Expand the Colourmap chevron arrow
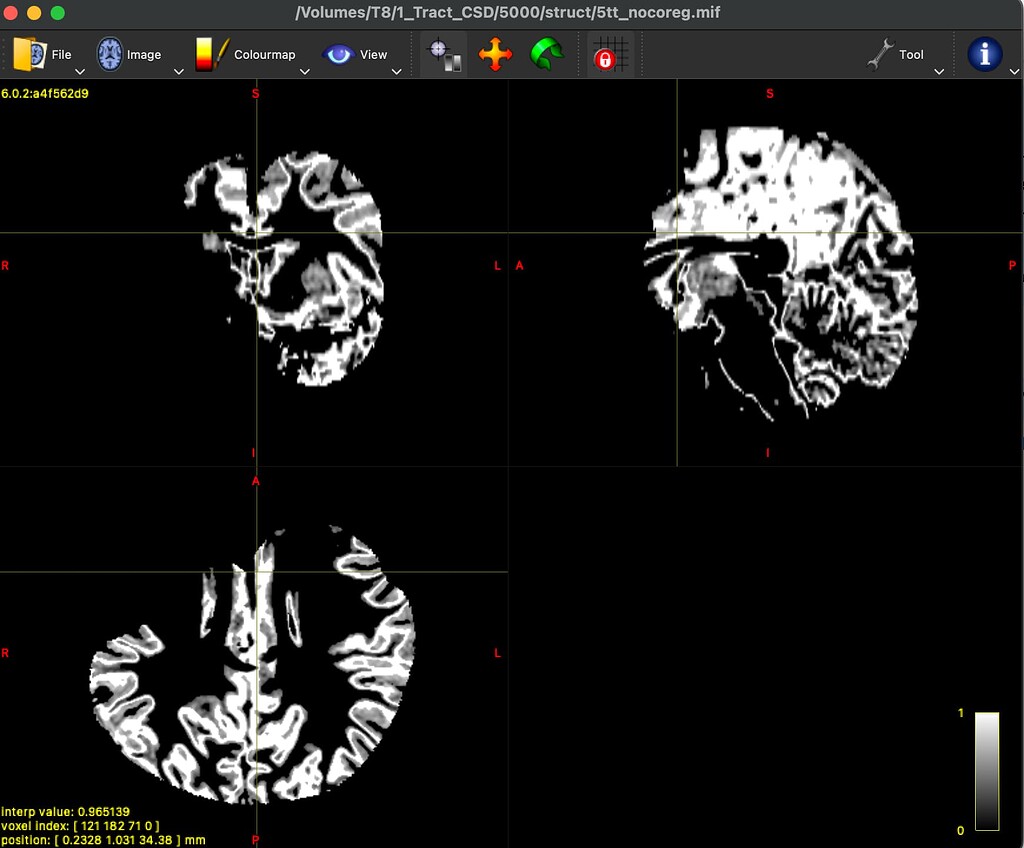1024x848 pixels. pos(305,71)
